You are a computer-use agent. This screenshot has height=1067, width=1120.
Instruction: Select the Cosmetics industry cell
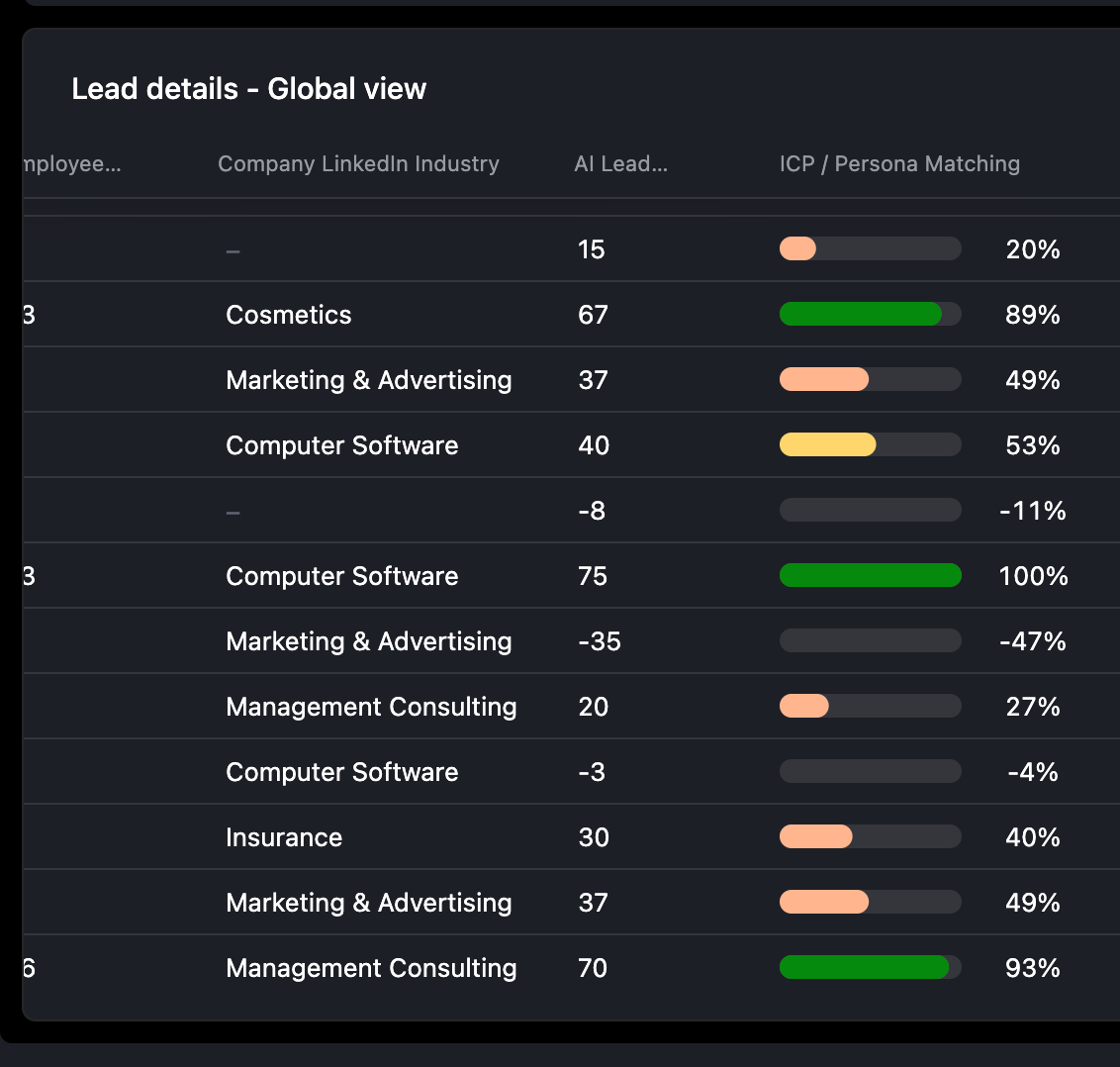click(x=289, y=315)
